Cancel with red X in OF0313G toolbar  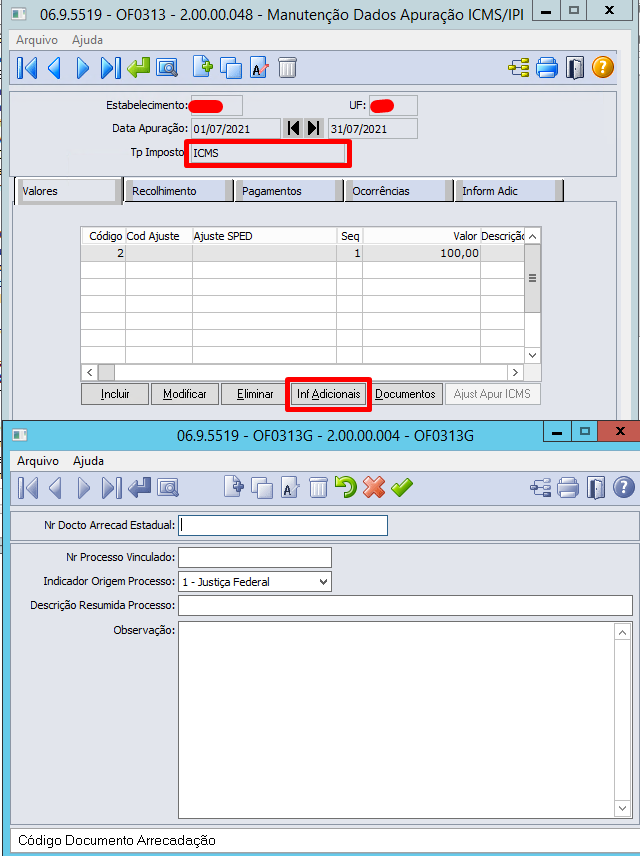coord(374,487)
